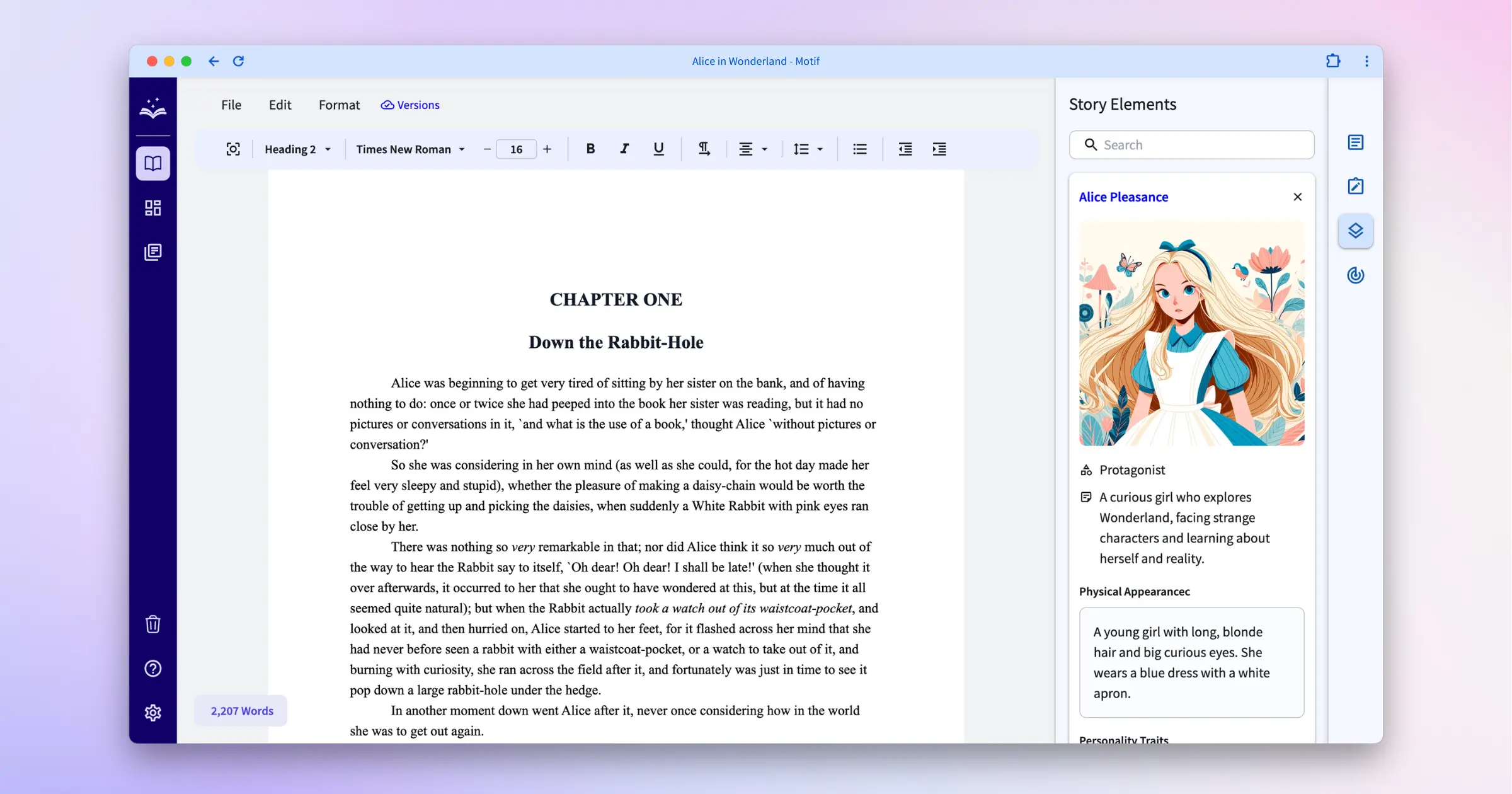
Task: Open the File menu
Action: (x=231, y=105)
